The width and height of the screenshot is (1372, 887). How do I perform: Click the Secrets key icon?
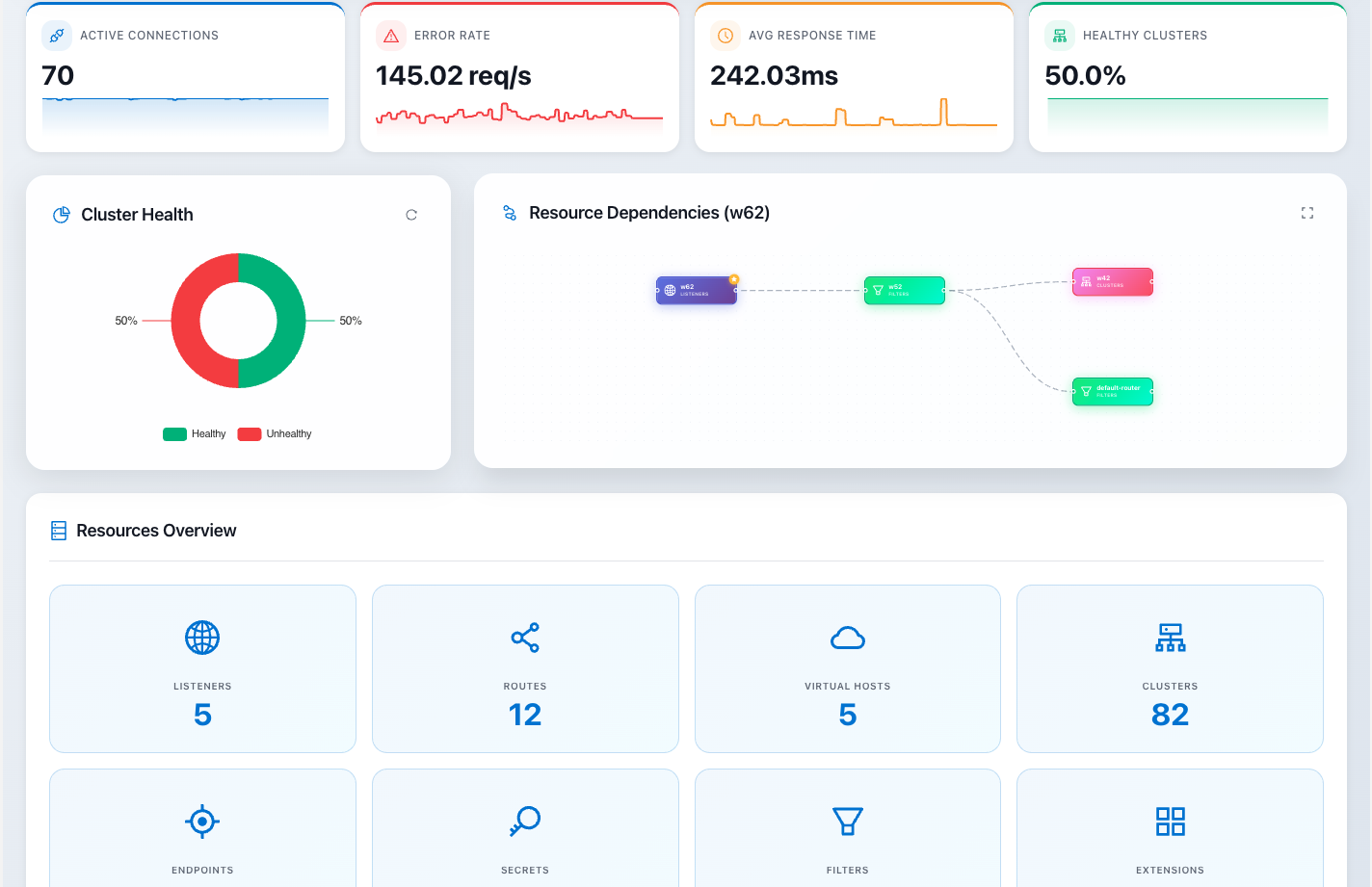click(x=525, y=821)
